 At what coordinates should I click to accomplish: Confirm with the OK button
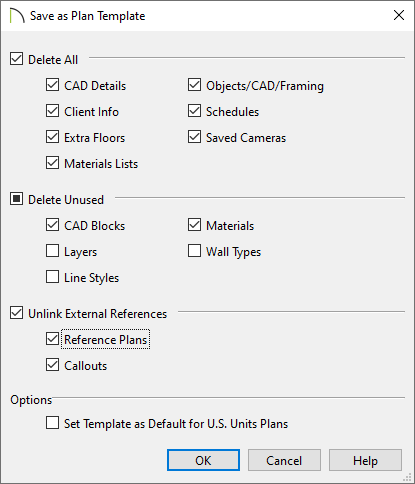(x=203, y=460)
